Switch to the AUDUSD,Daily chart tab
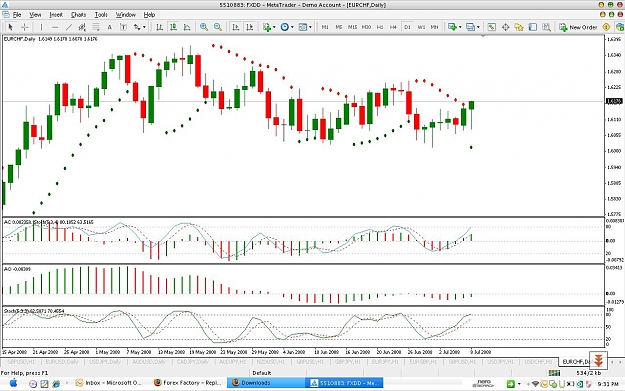The width and height of the screenshot is (625, 391). tap(149, 362)
